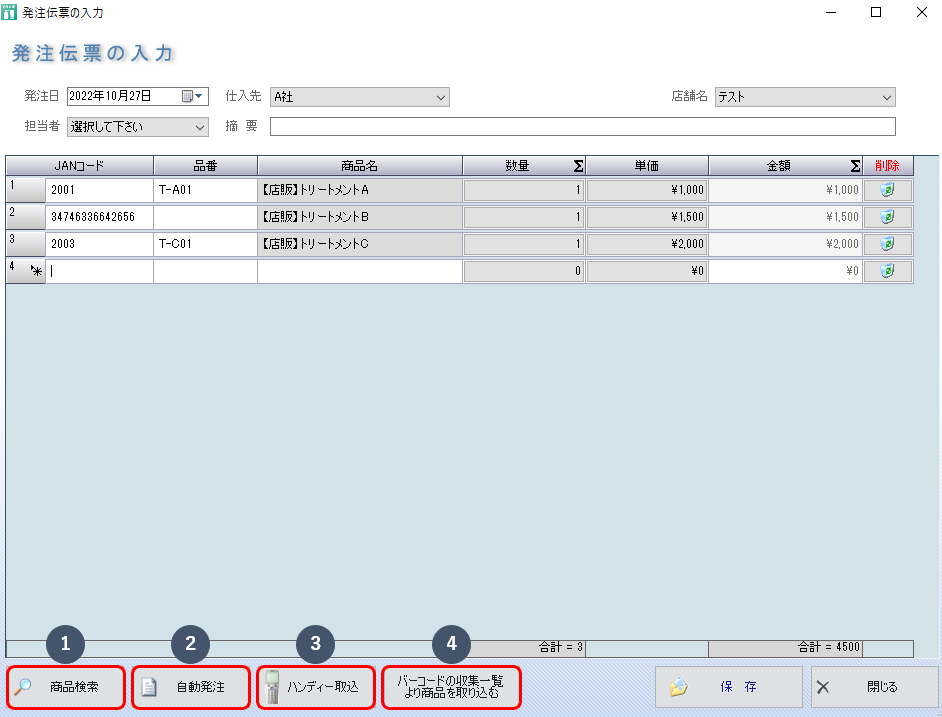
Task: Expand the 仕入先 dropdown showing A社
Action: point(440,97)
